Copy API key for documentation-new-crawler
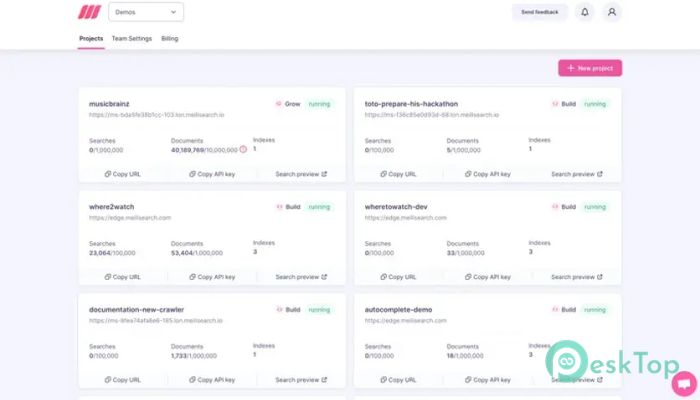Image resolution: width=700 pixels, height=400 pixels. 212,380
